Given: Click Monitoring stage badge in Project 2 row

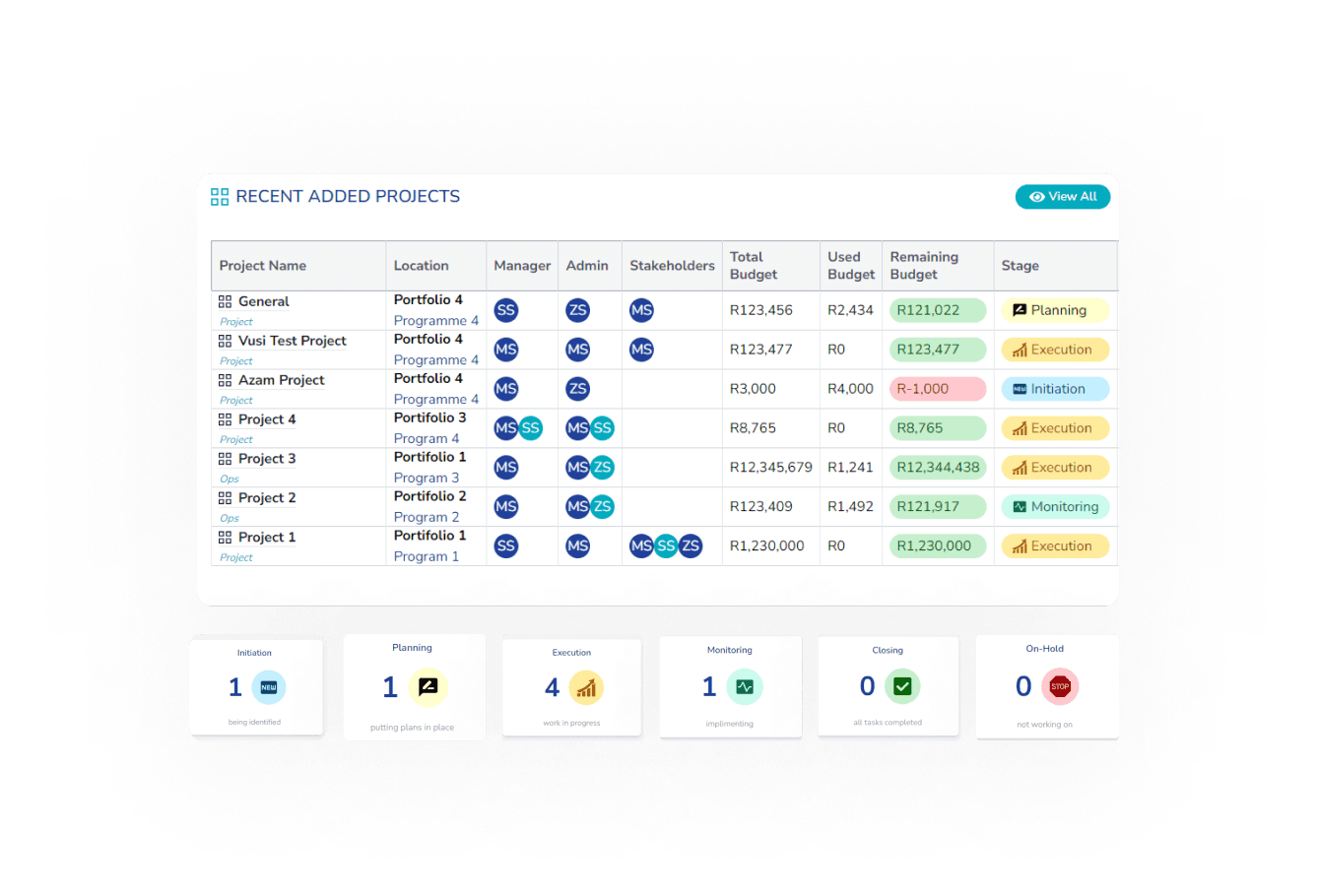Looking at the screenshot, I should click(x=1055, y=507).
